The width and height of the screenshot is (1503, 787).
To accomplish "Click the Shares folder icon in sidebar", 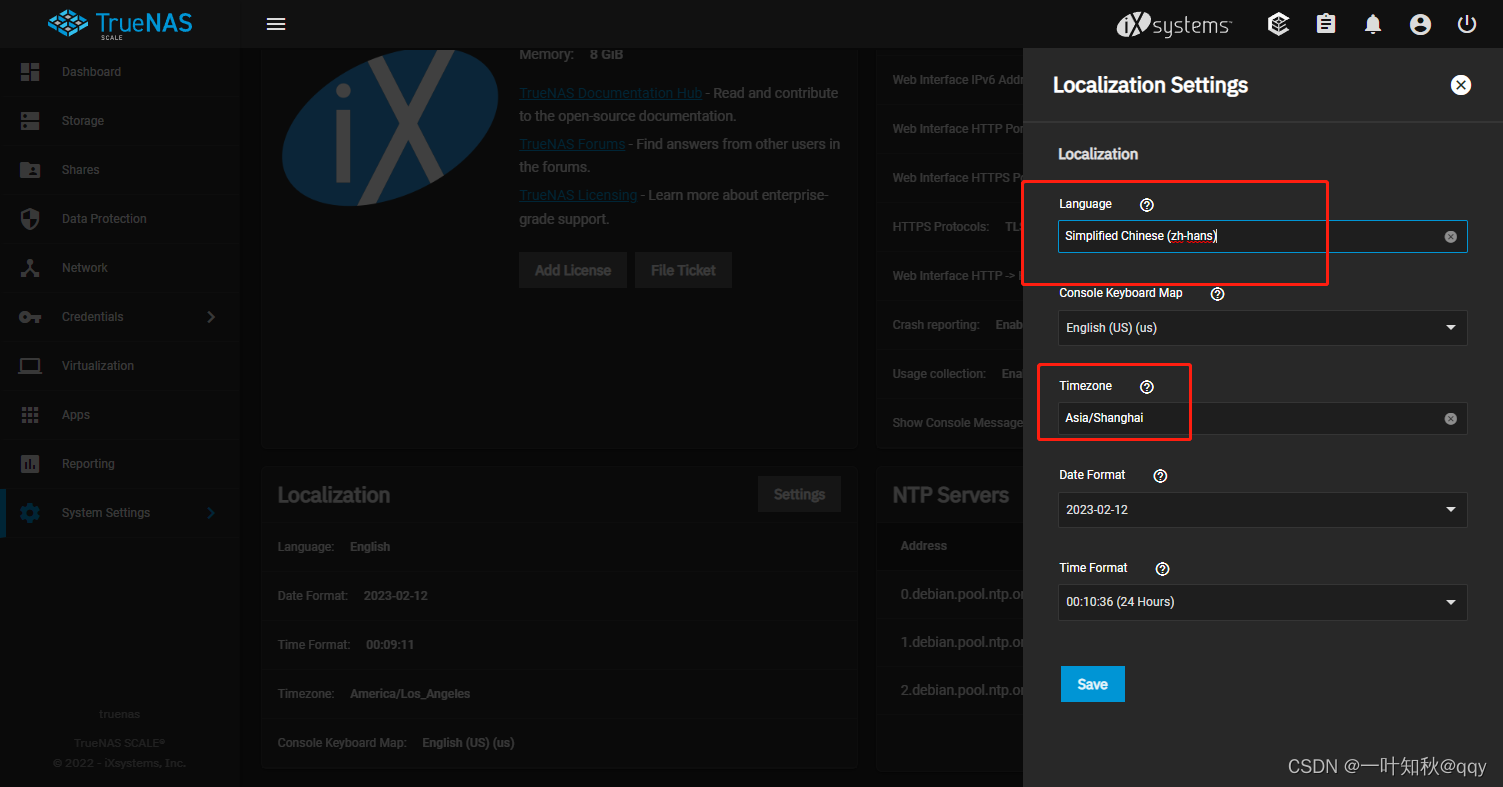I will [x=30, y=170].
